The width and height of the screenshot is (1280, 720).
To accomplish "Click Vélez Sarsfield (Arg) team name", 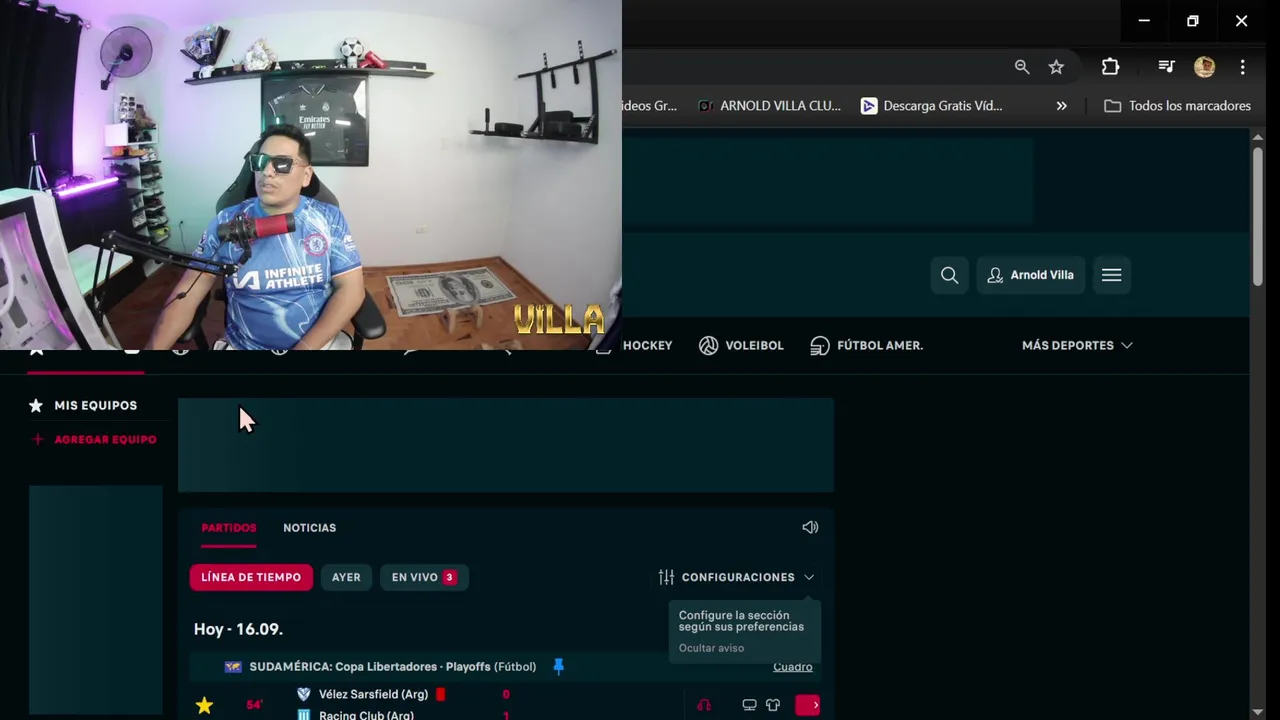I will [373, 694].
